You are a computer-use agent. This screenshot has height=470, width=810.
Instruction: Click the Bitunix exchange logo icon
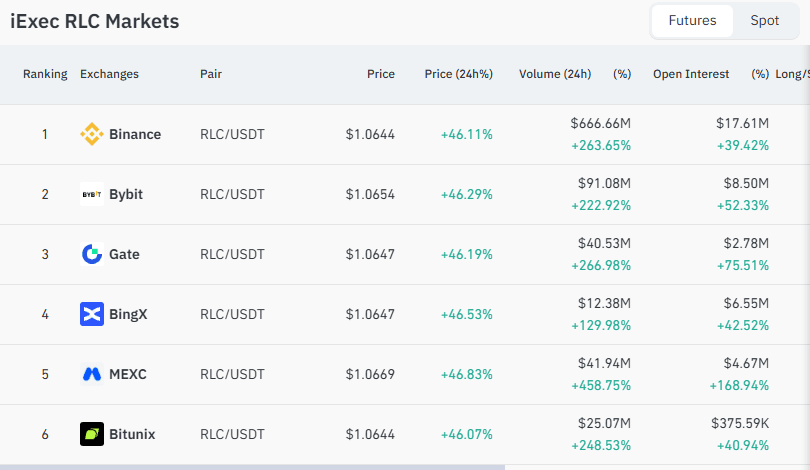(x=92, y=434)
